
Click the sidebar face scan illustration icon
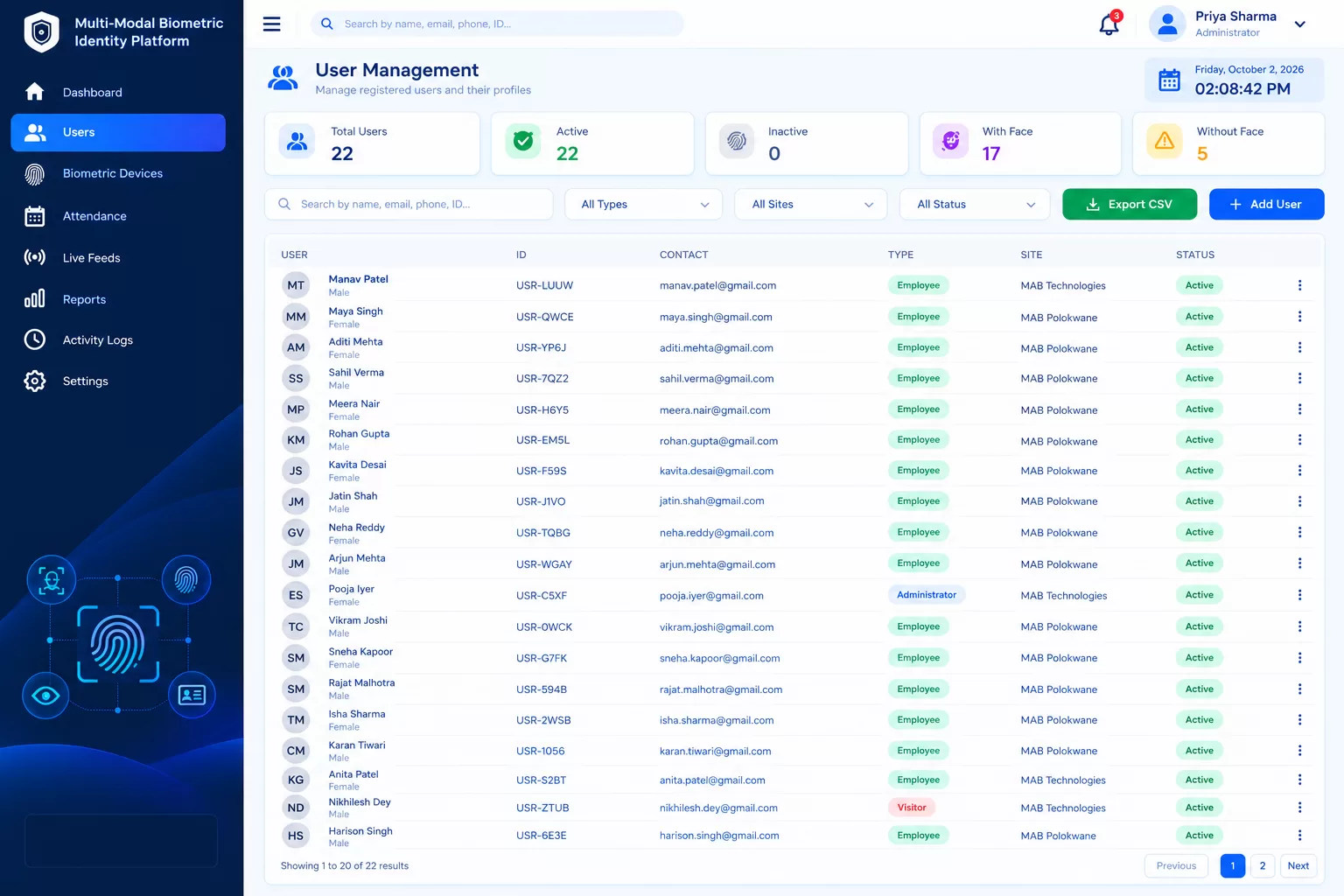pos(52,579)
